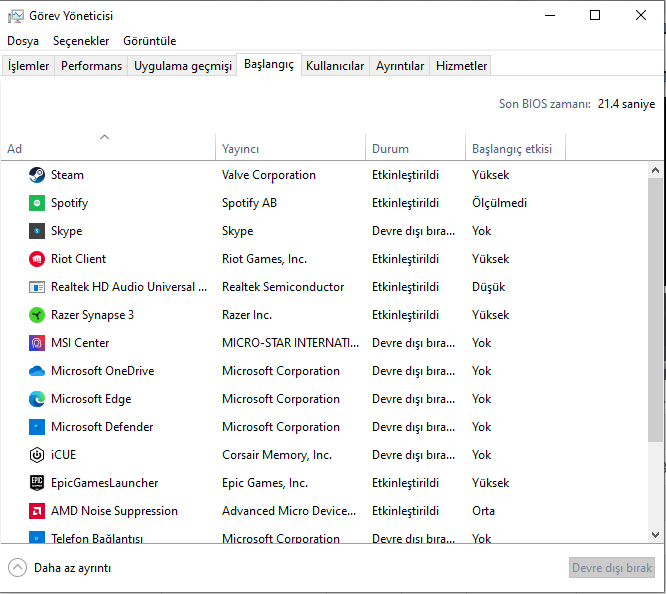The image size is (666, 594).
Task: Click Skype's Devre dışı bıra... status cell
Action: coord(413,231)
